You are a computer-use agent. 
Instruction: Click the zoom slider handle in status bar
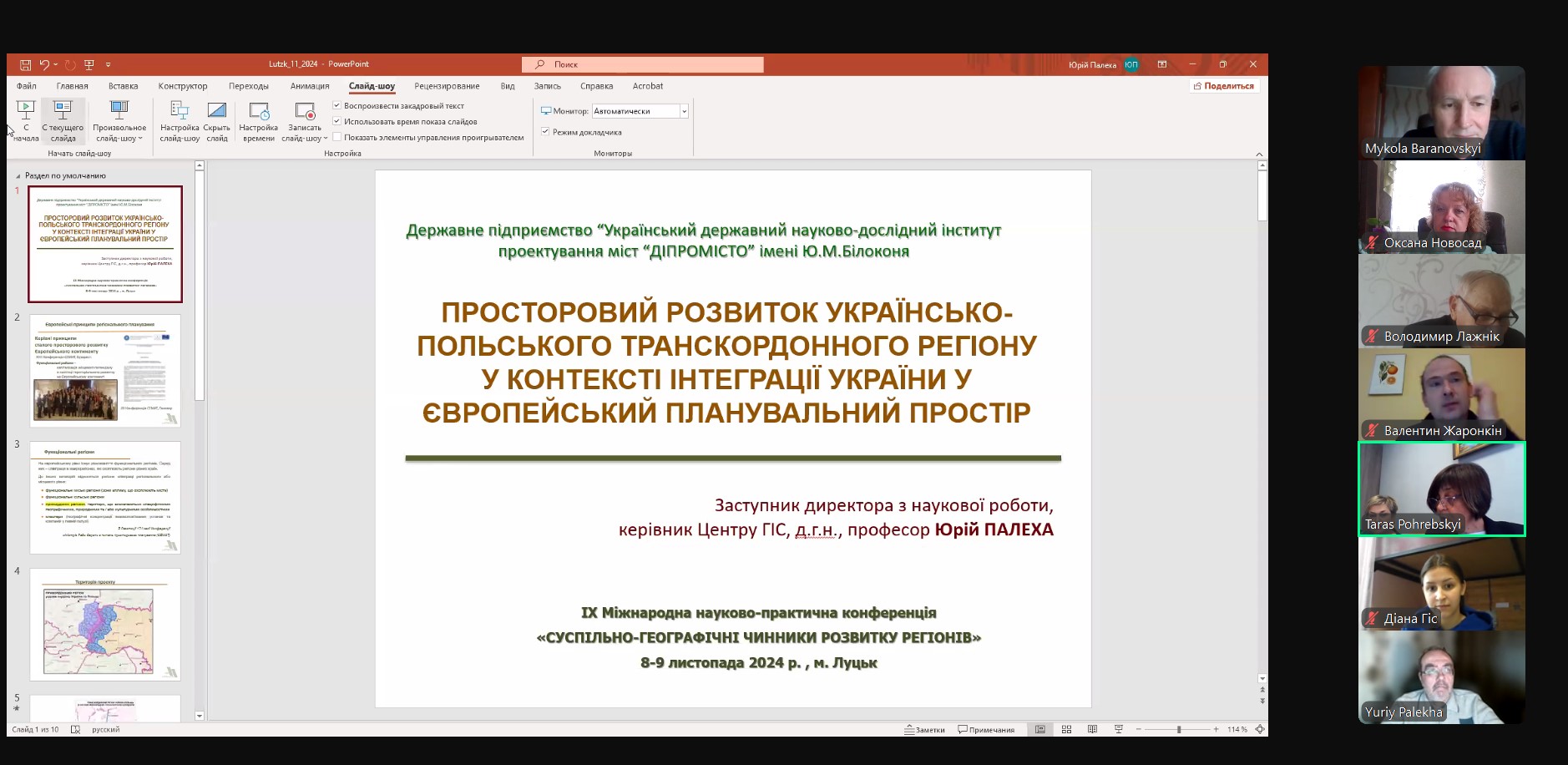click(x=1179, y=729)
